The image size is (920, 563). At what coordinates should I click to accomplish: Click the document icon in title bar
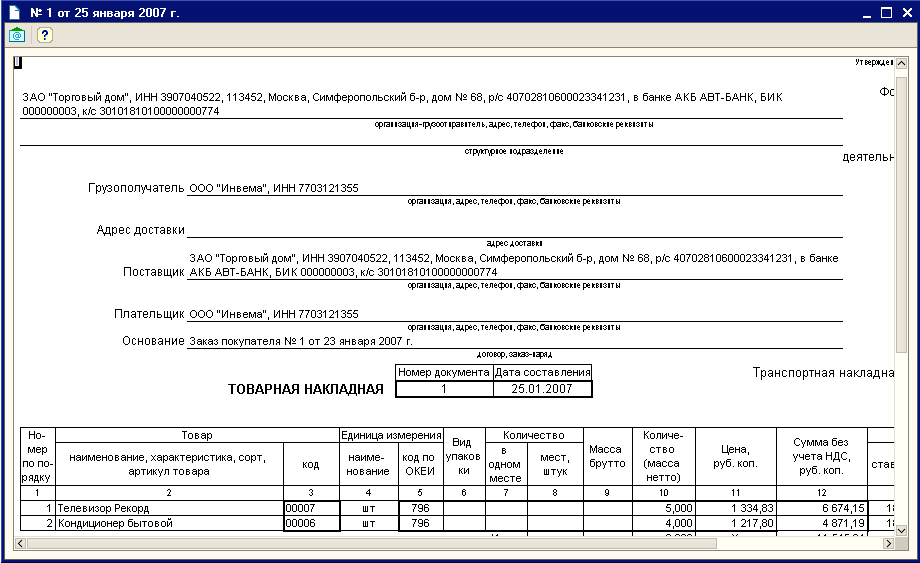[x=15, y=12]
